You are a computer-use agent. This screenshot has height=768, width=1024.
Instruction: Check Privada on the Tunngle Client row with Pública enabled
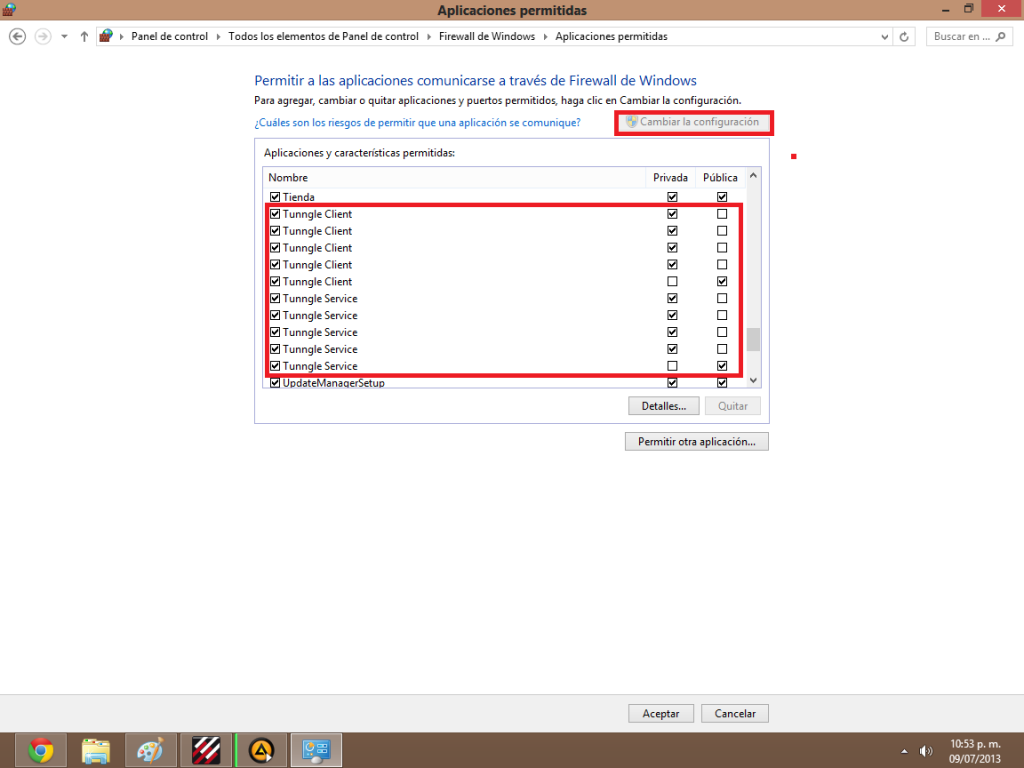pos(672,281)
